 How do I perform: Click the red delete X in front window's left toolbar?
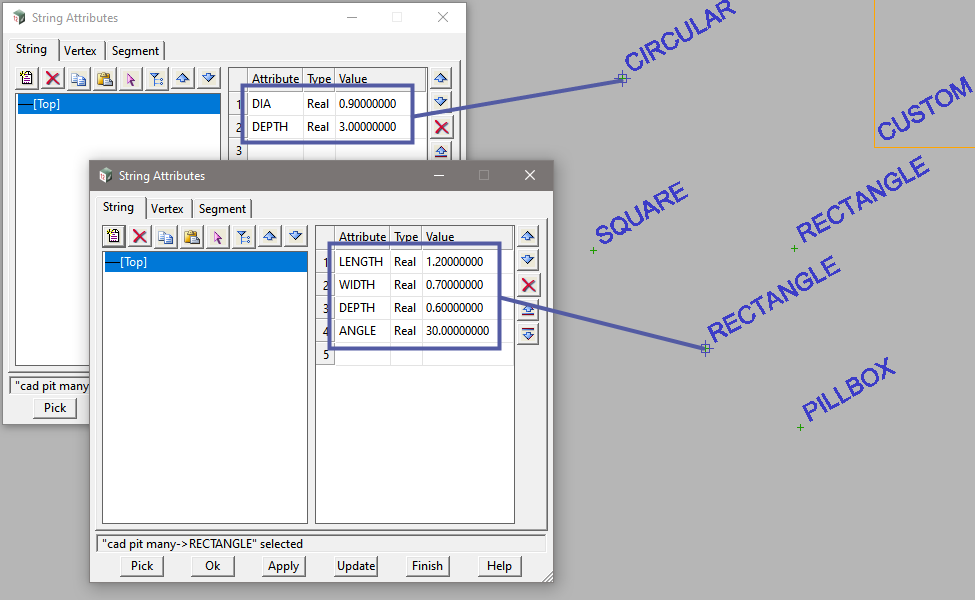140,236
